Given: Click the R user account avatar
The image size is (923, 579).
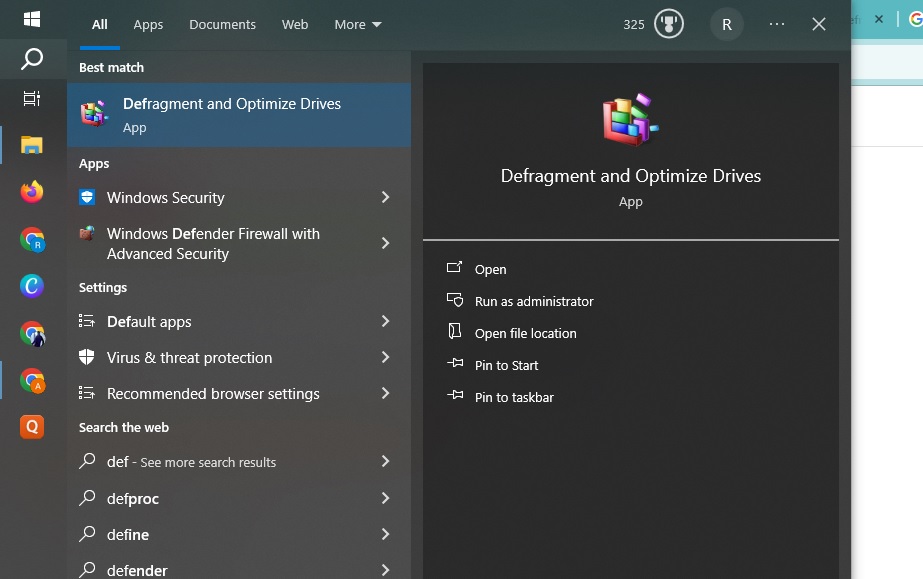Looking at the screenshot, I should tap(727, 24).
